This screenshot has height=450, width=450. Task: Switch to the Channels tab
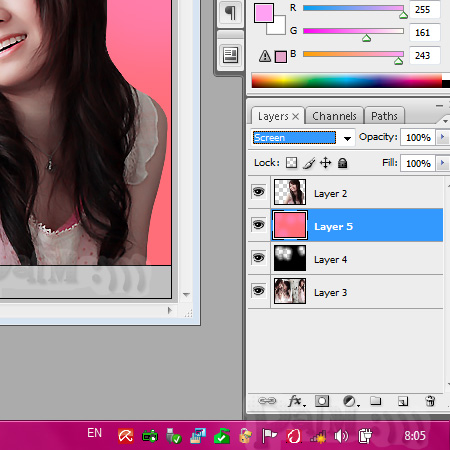(334, 116)
